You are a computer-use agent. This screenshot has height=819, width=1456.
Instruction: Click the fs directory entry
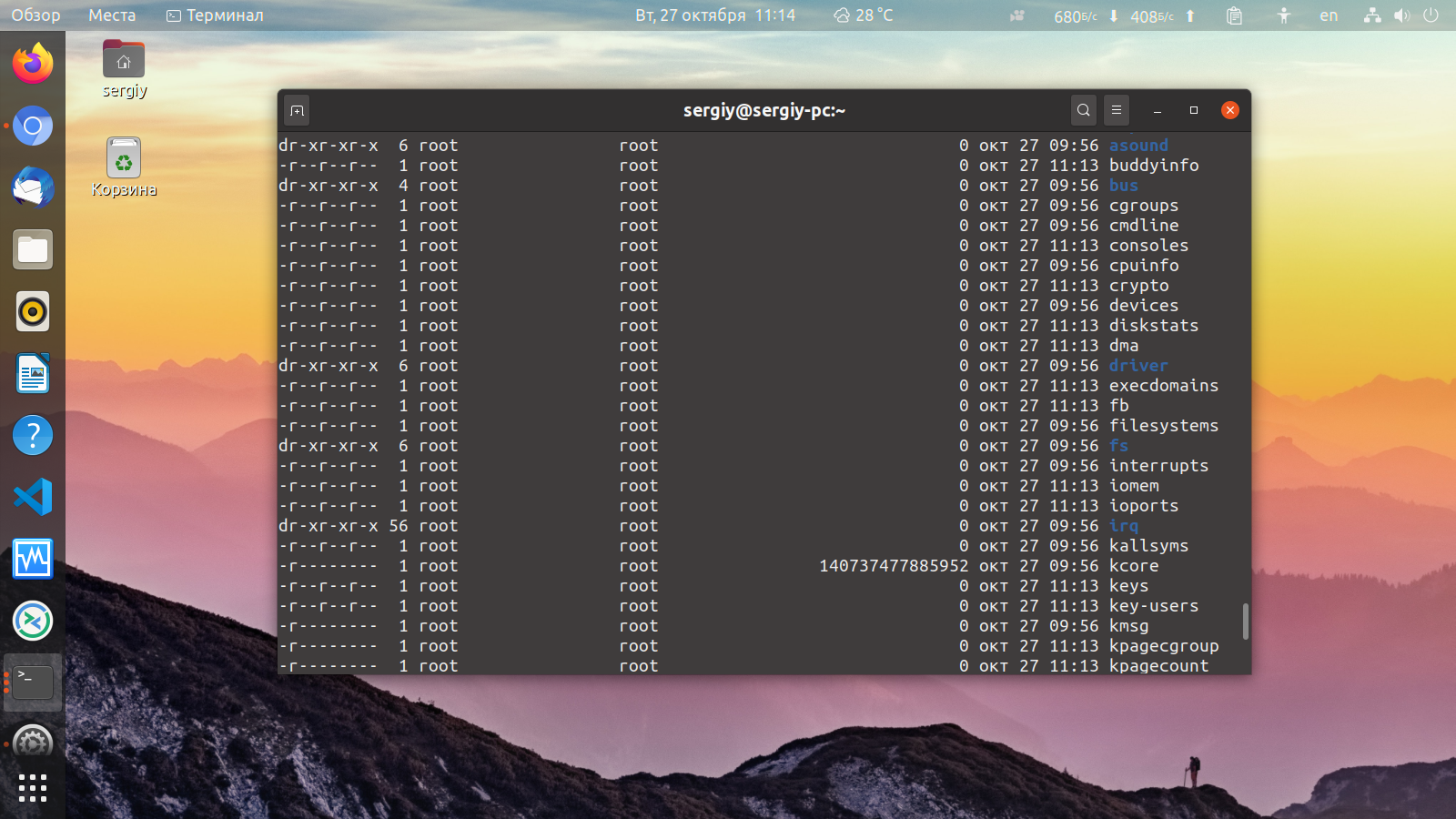1118,446
